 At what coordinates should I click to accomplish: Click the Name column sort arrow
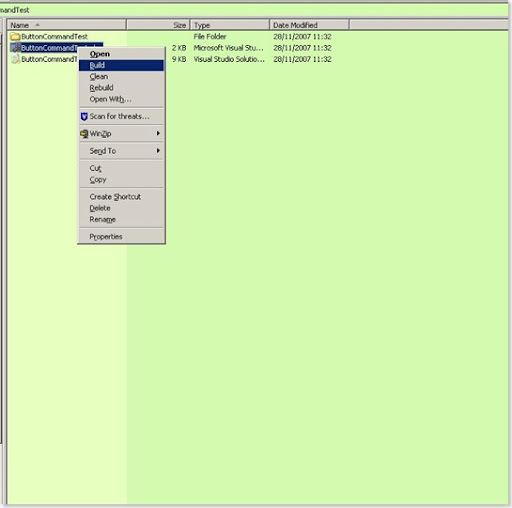pos(37,25)
